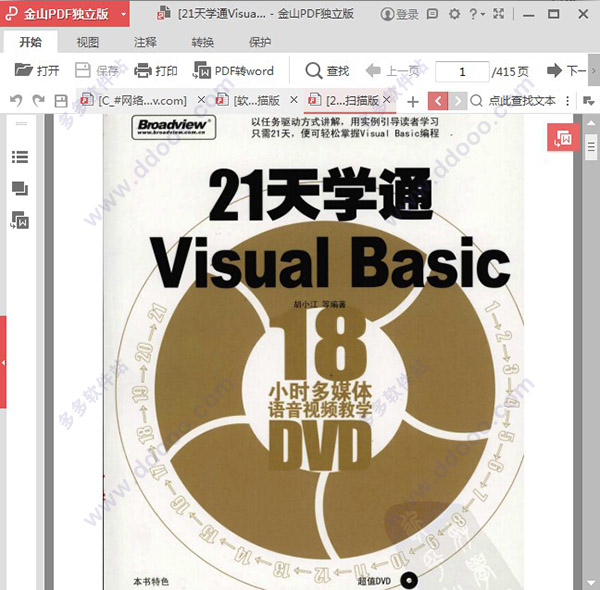Click the sidebar drag handle at top
600x590 pixels.
[21, 124]
